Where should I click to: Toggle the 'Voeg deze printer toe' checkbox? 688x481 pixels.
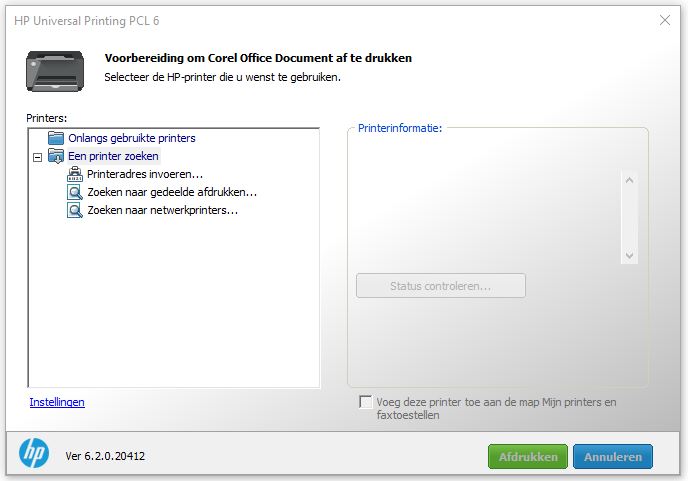click(365, 402)
